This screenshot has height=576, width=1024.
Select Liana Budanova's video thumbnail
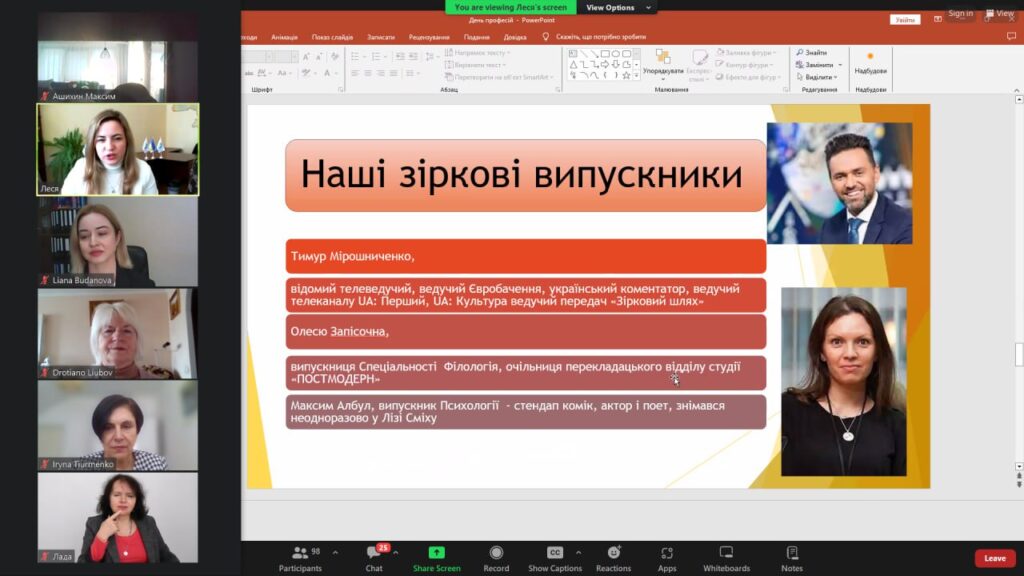click(x=118, y=243)
